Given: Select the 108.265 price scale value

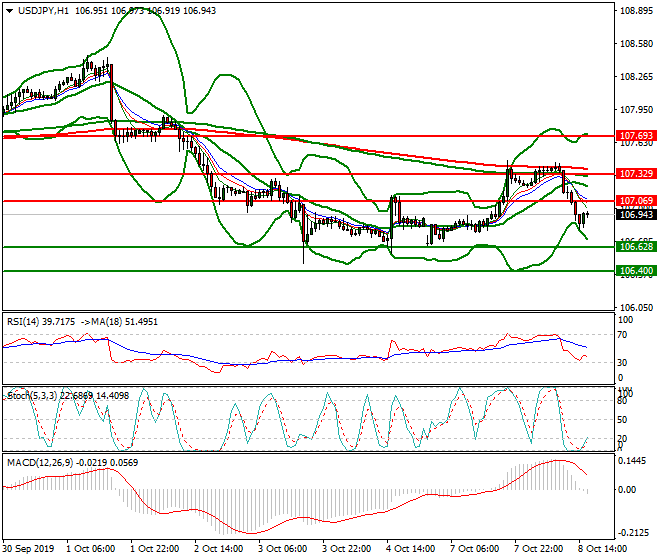Looking at the screenshot, I should 636,77.
